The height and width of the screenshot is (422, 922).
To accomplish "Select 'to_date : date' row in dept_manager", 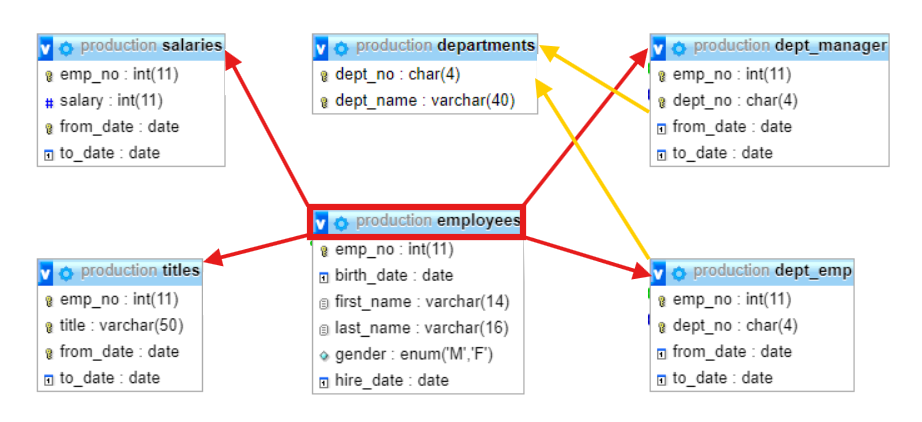I will [x=769, y=153].
